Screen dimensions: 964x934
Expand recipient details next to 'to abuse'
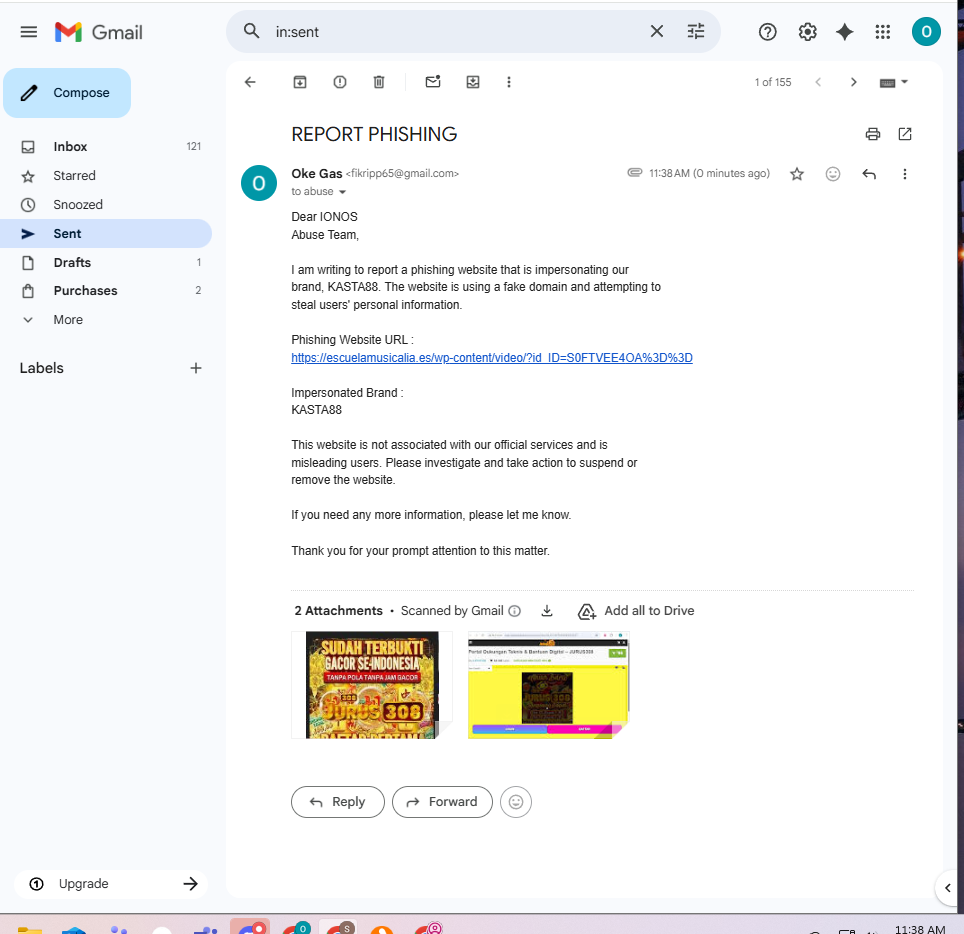pyautogui.click(x=343, y=192)
